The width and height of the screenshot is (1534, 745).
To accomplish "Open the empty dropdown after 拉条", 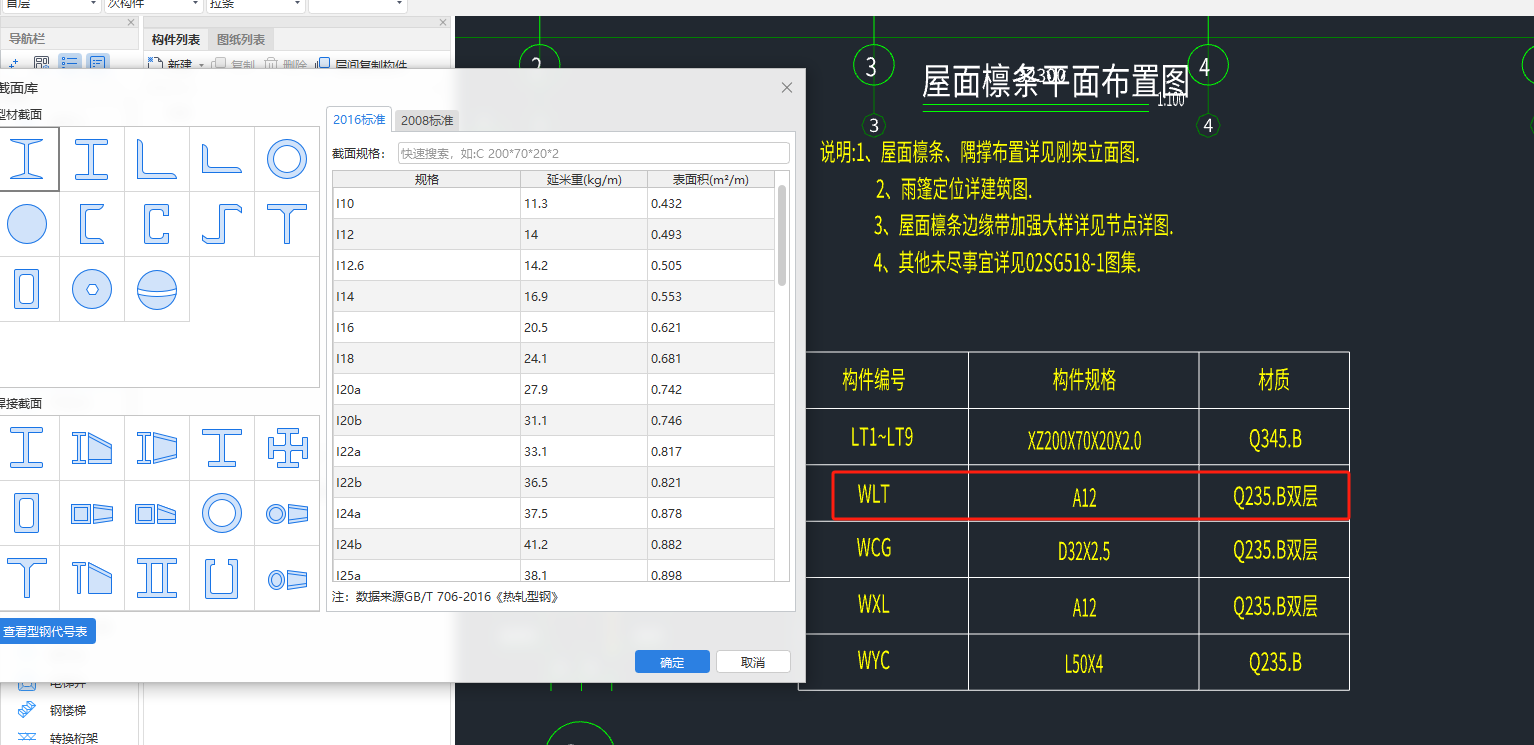I will click(357, 5).
